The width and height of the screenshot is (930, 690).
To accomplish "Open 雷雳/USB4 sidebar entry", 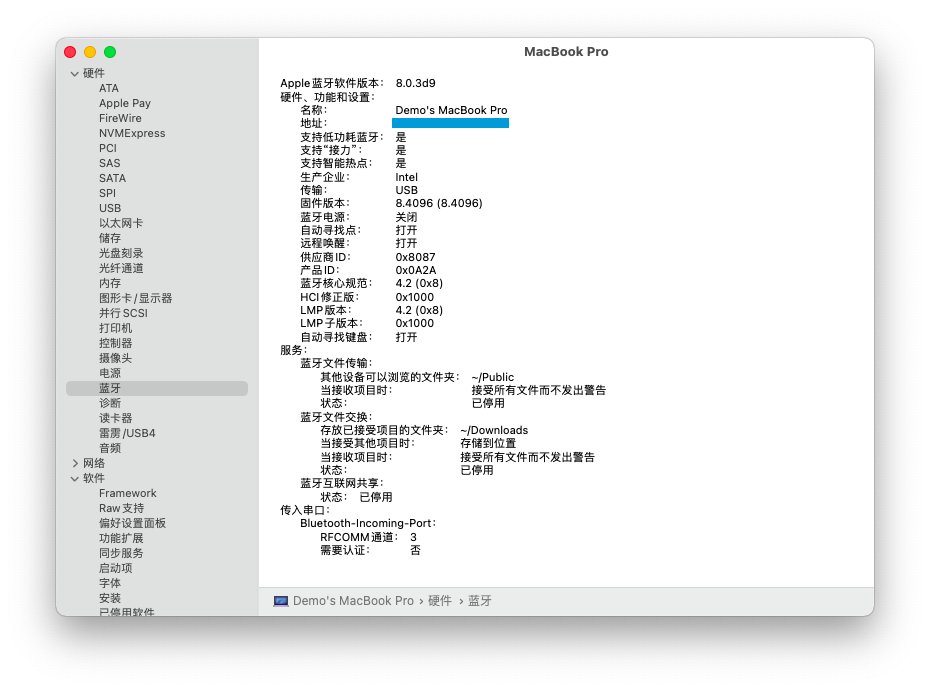I will (127, 433).
